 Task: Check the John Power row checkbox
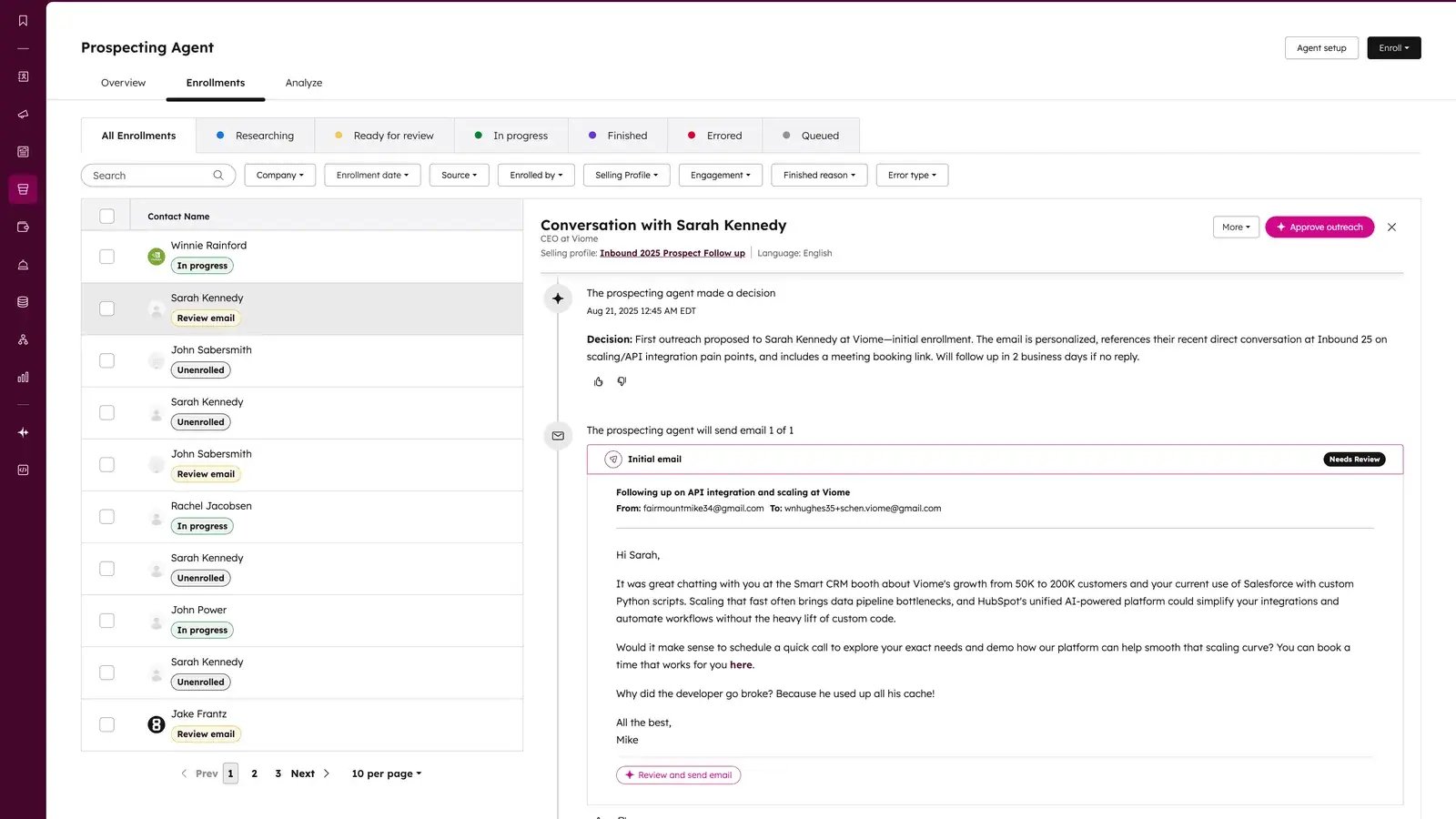[x=107, y=621]
